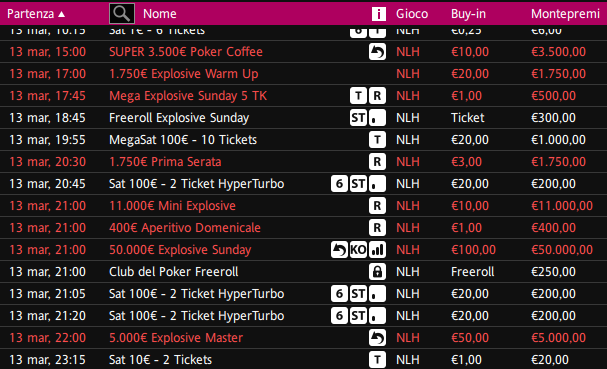Screen dimensions: 607x369
Task: Click the €50,00 buy-in value
Action: click(470, 338)
